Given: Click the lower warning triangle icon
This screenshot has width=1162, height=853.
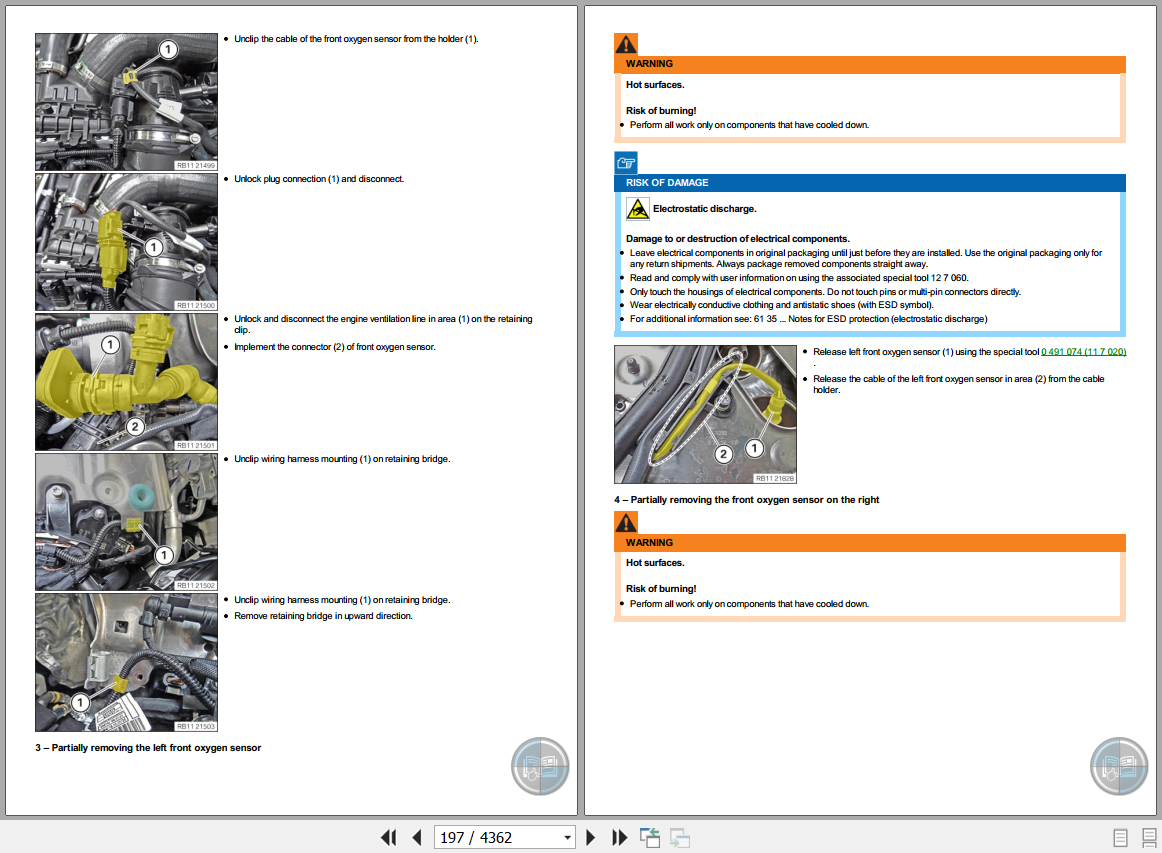Looking at the screenshot, I should (626, 523).
